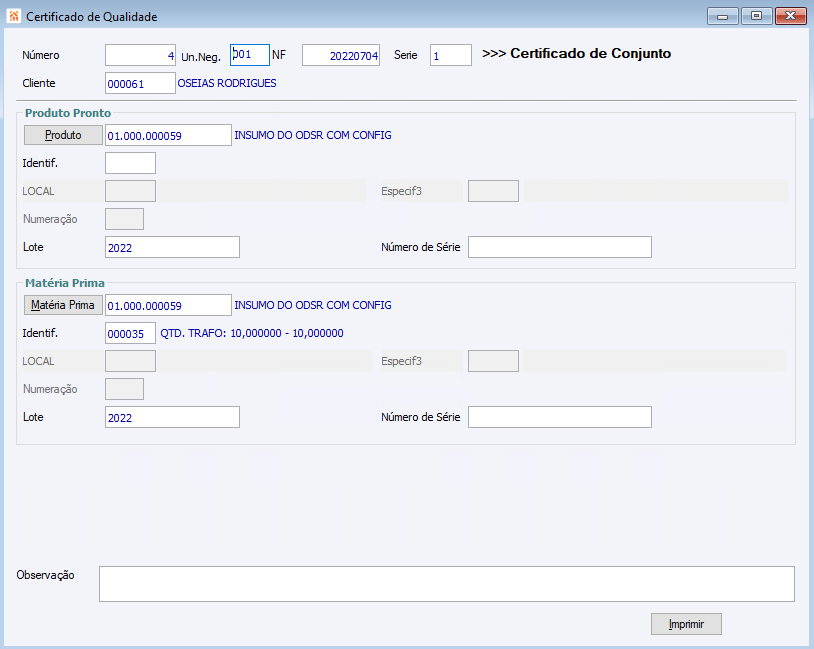Click the Numeração field in Produto Pronto
The width and height of the screenshot is (814, 649).
coord(125,219)
